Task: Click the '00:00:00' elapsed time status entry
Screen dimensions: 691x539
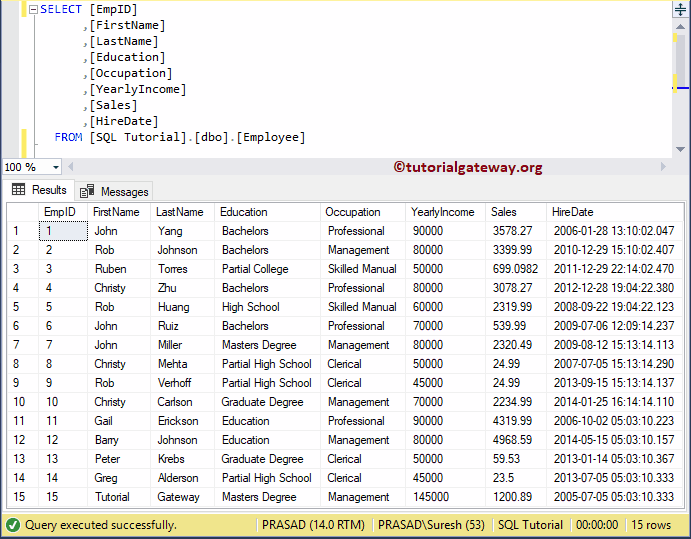Action: pos(597,525)
